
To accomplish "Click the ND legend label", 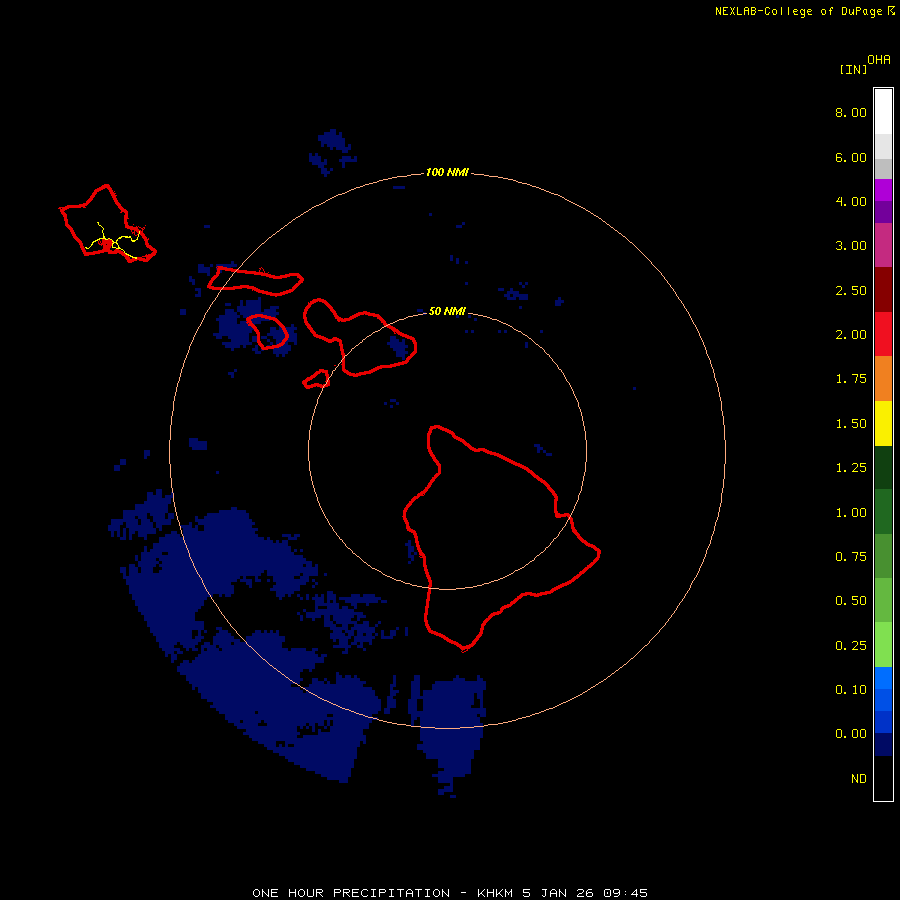I will coord(859,779).
